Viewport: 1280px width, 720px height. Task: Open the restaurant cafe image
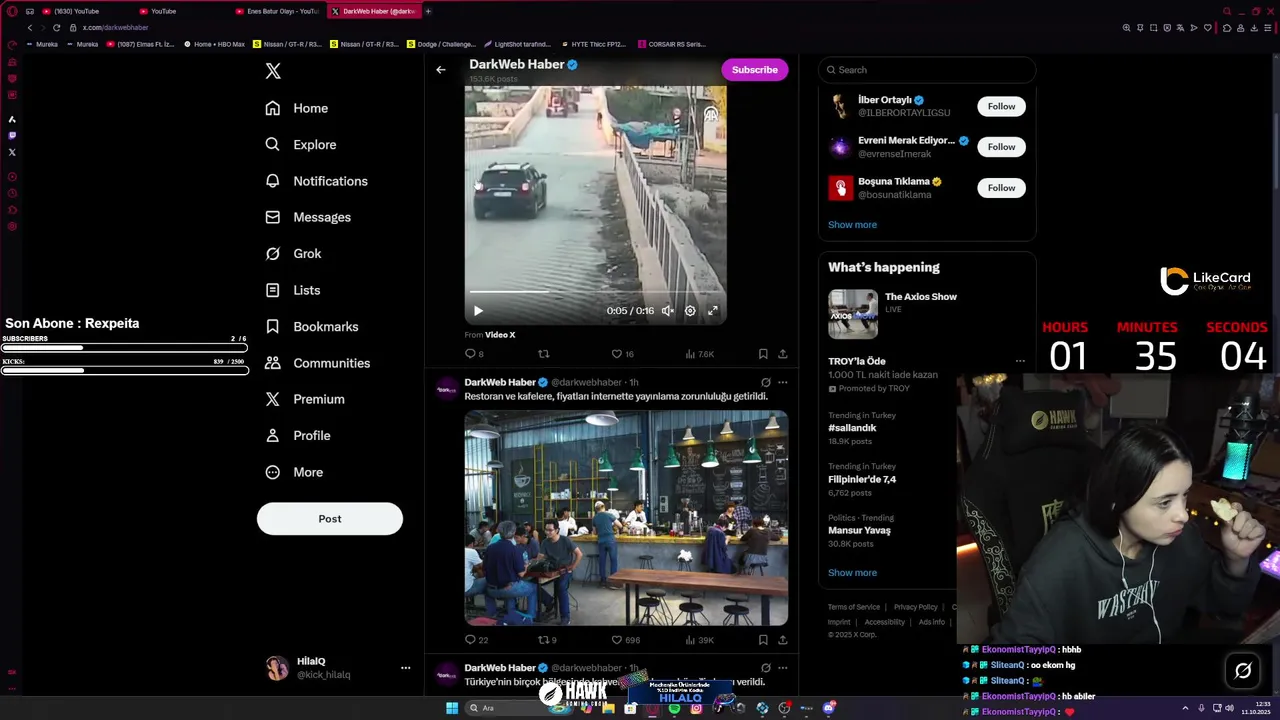[x=626, y=518]
